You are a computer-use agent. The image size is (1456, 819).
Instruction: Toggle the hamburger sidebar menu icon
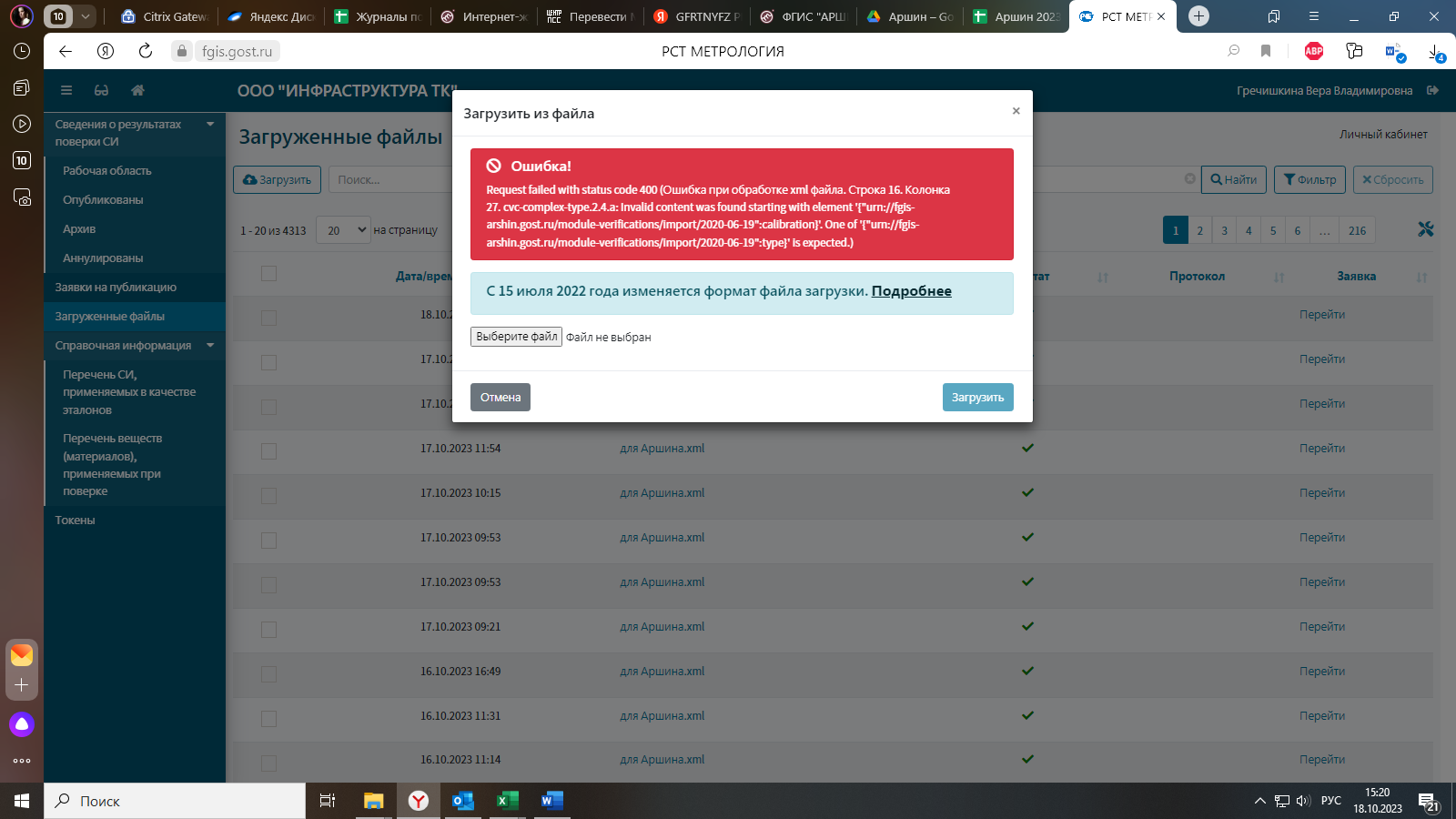(66, 90)
